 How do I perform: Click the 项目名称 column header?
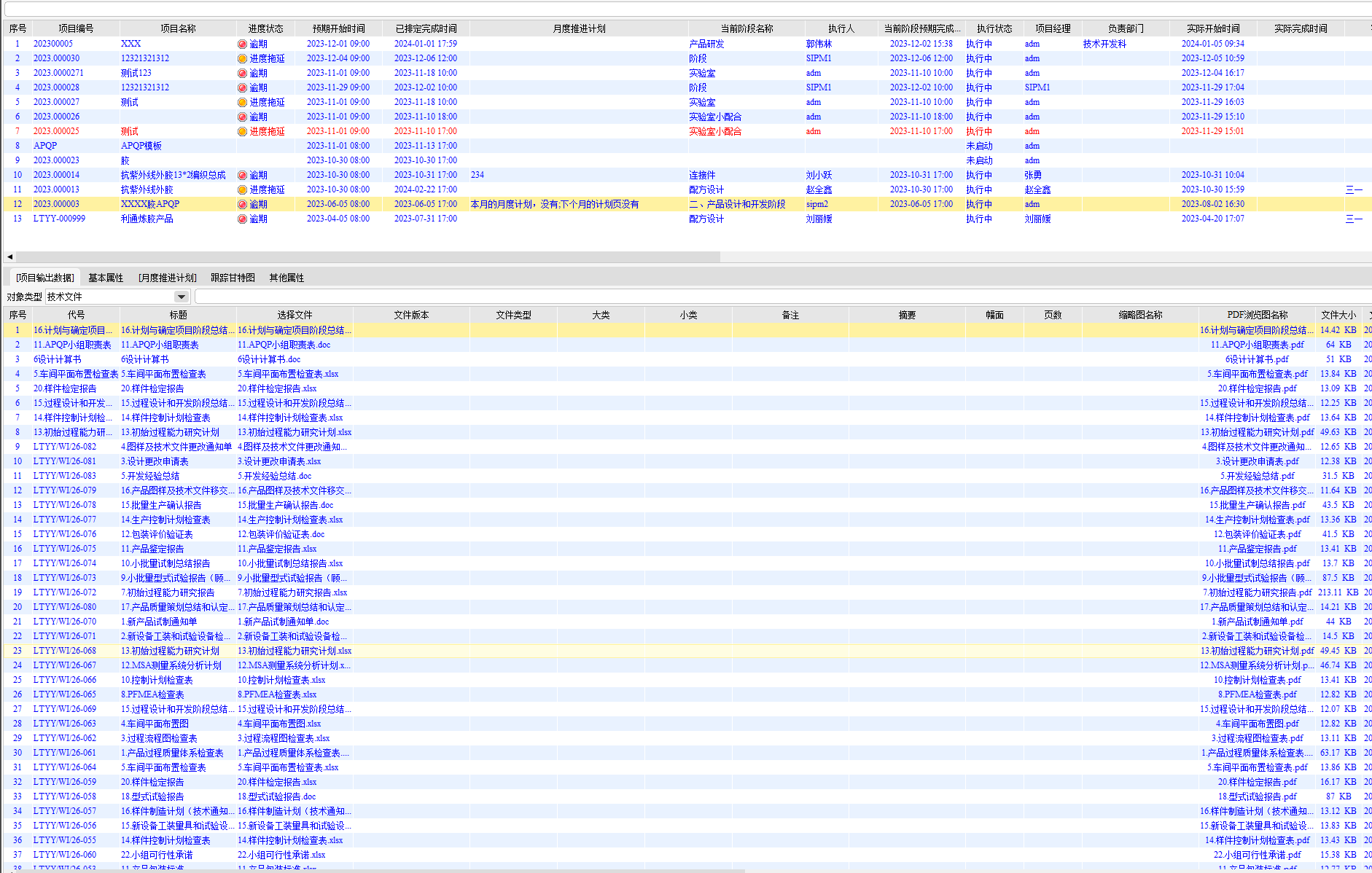tap(178, 28)
